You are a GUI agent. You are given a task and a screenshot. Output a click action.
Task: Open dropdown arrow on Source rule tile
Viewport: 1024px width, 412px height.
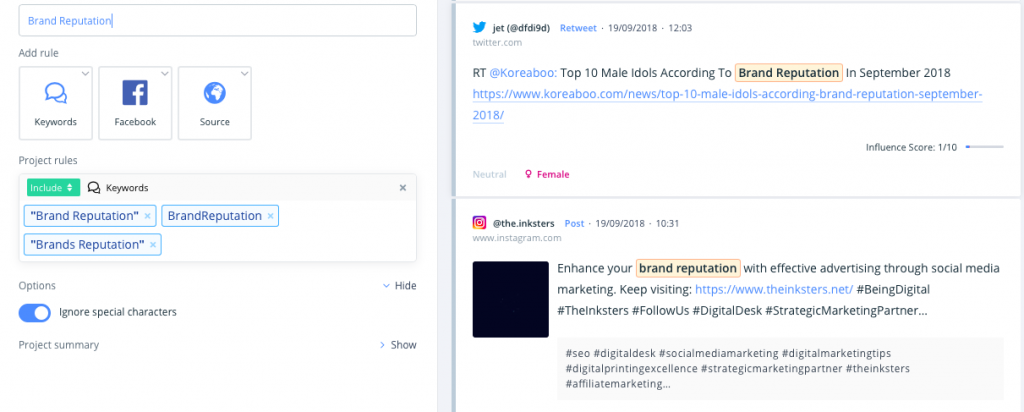coord(244,73)
